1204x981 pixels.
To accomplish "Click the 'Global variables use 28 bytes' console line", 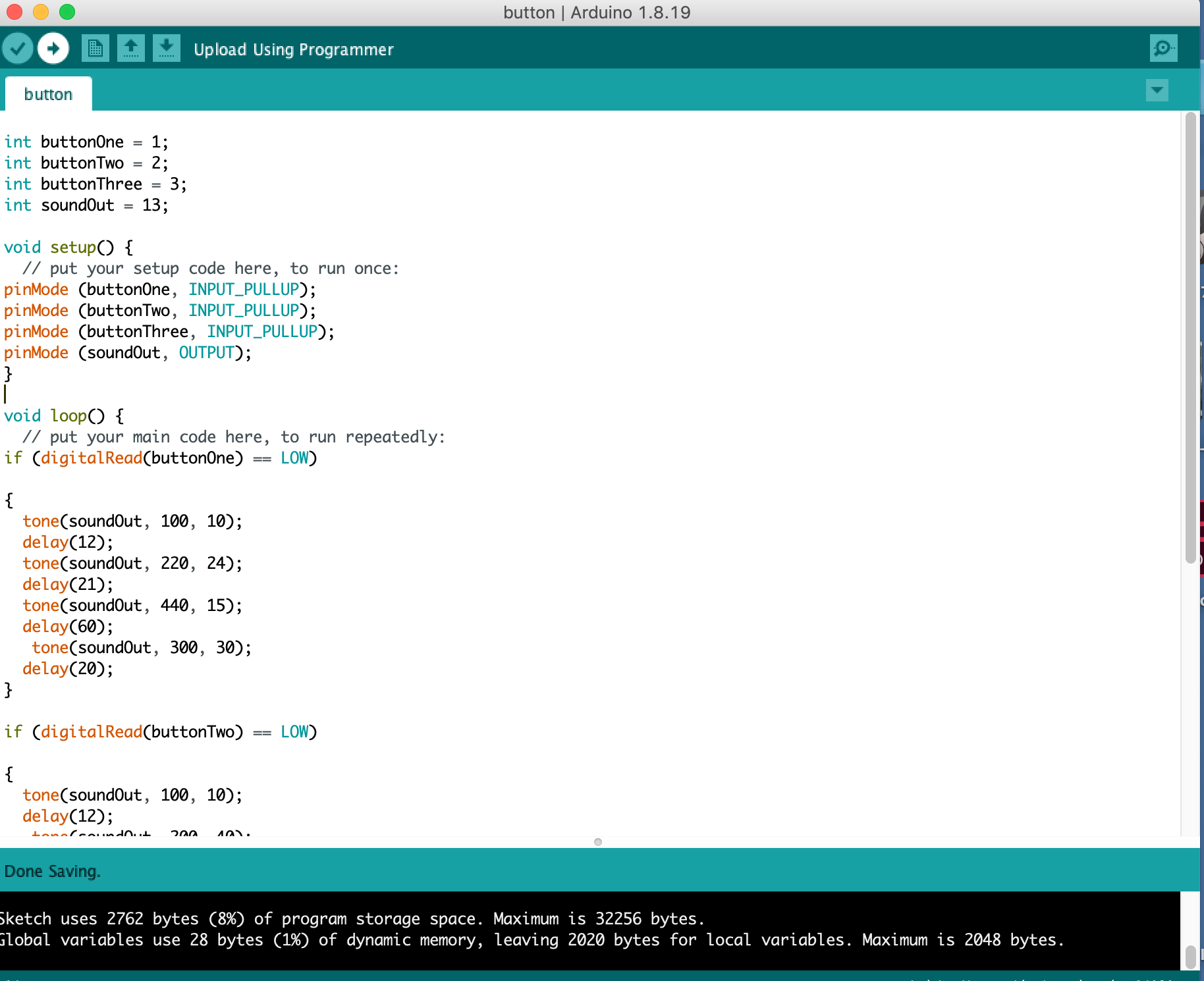I will click(532, 940).
